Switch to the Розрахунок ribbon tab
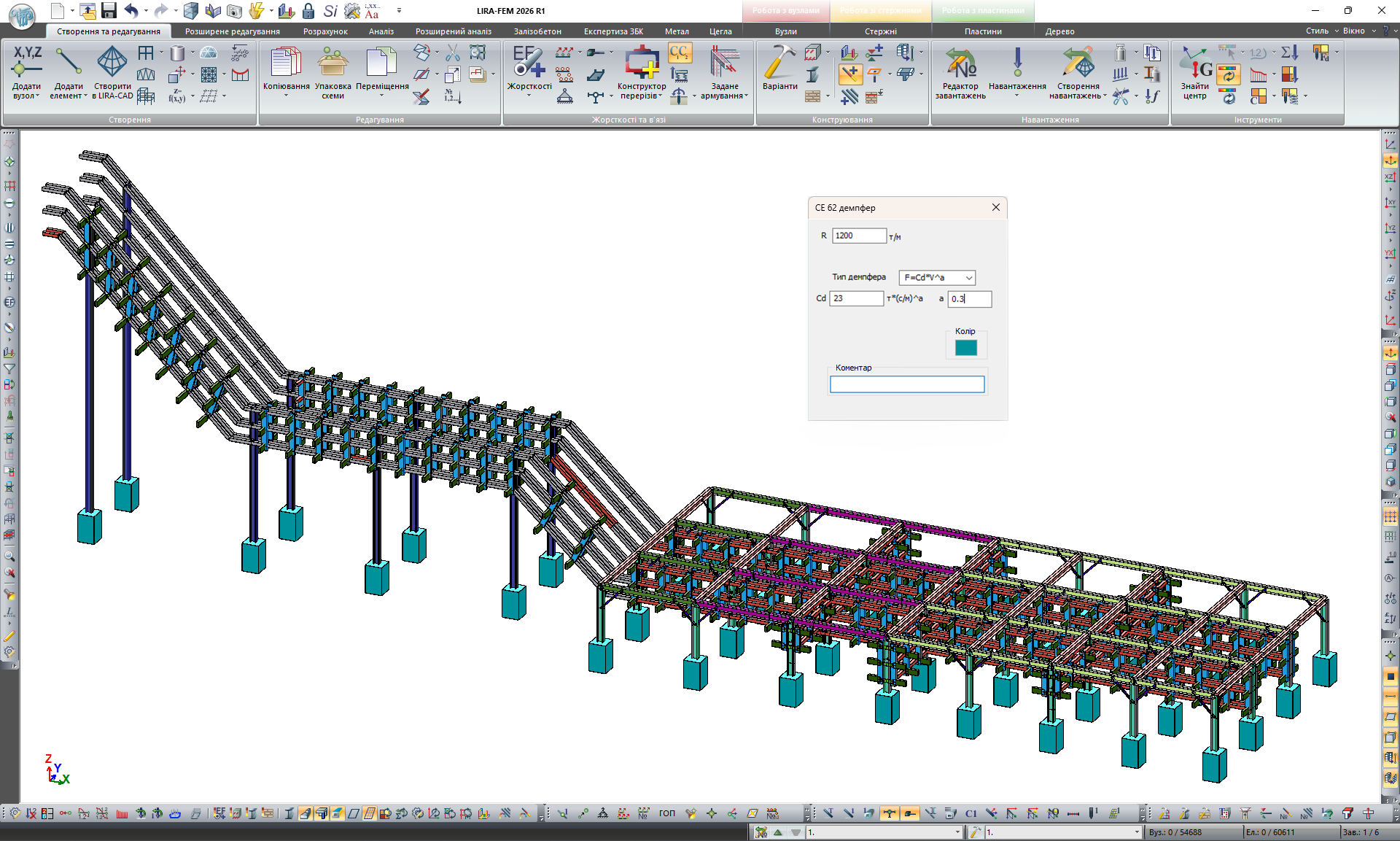 [325, 31]
